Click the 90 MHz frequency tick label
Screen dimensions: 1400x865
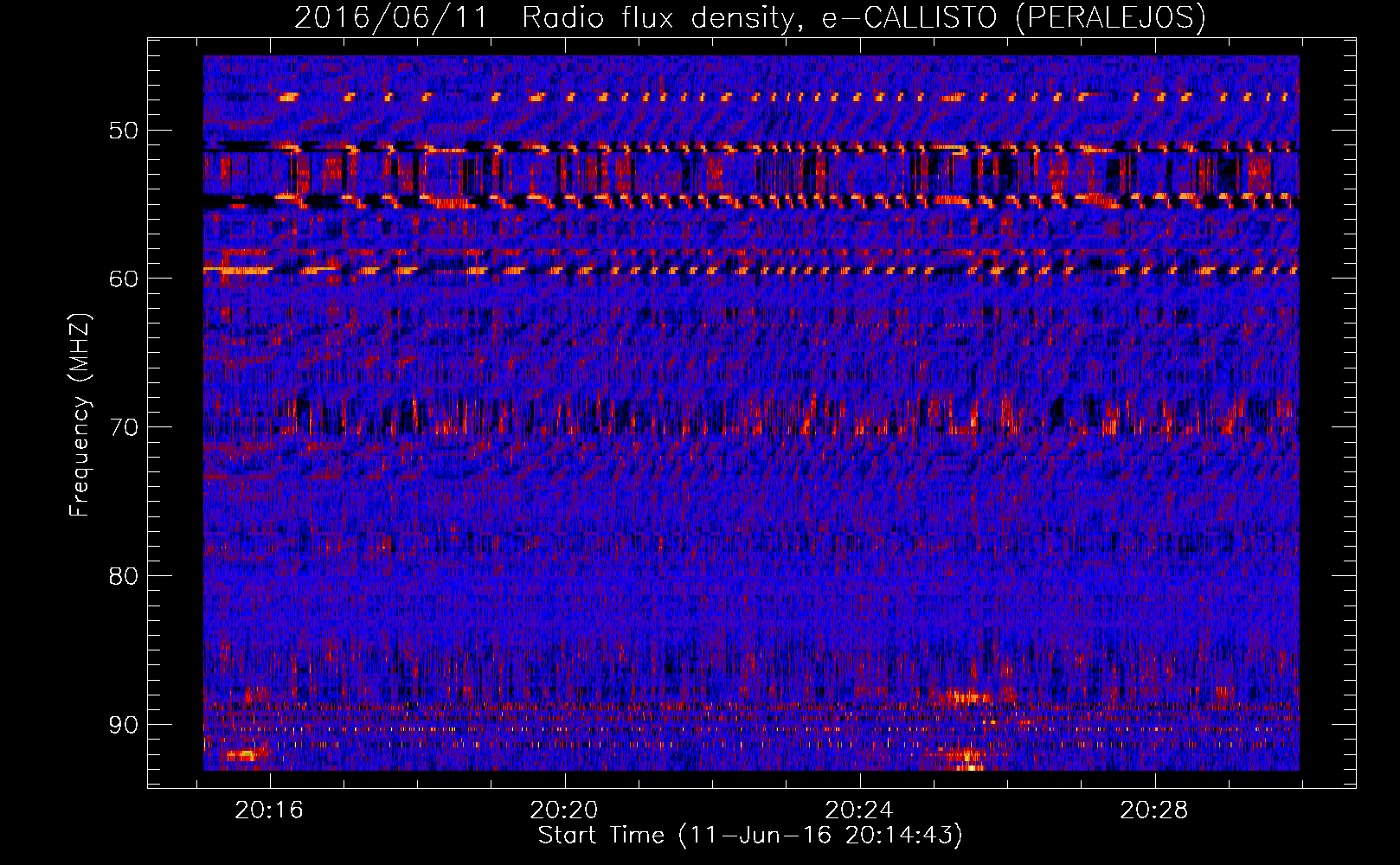123,725
